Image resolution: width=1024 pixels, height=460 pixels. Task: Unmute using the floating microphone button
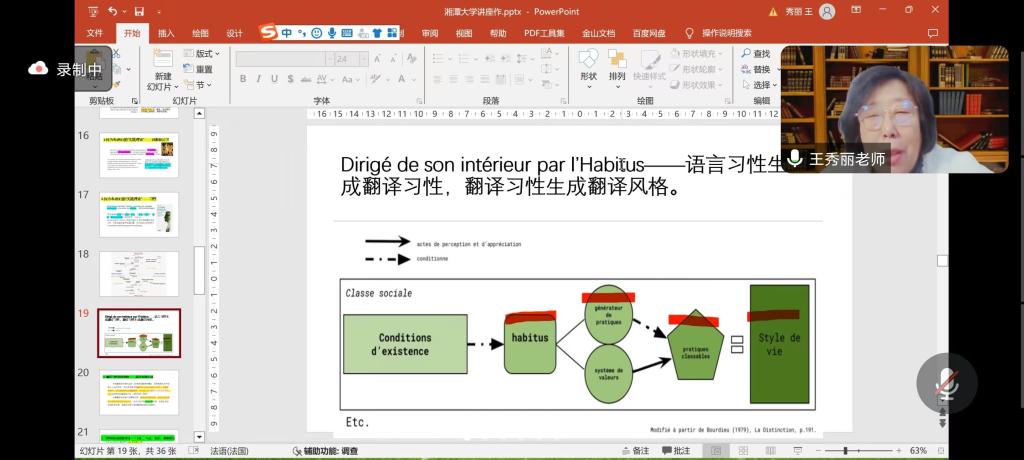pos(945,383)
